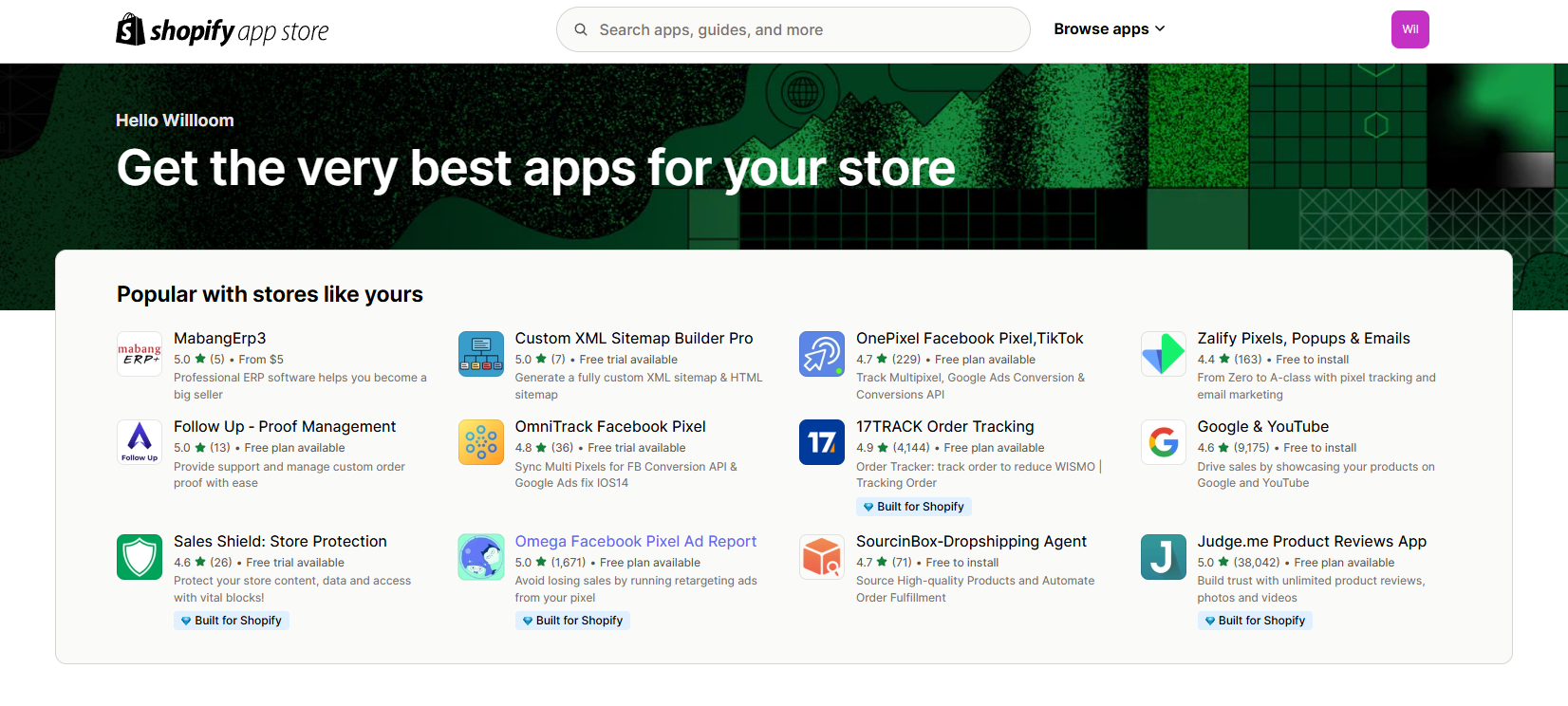Open Sales Shield: Store Protection link
This screenshot has width=1568, height=706.
(x=280, y=542)
